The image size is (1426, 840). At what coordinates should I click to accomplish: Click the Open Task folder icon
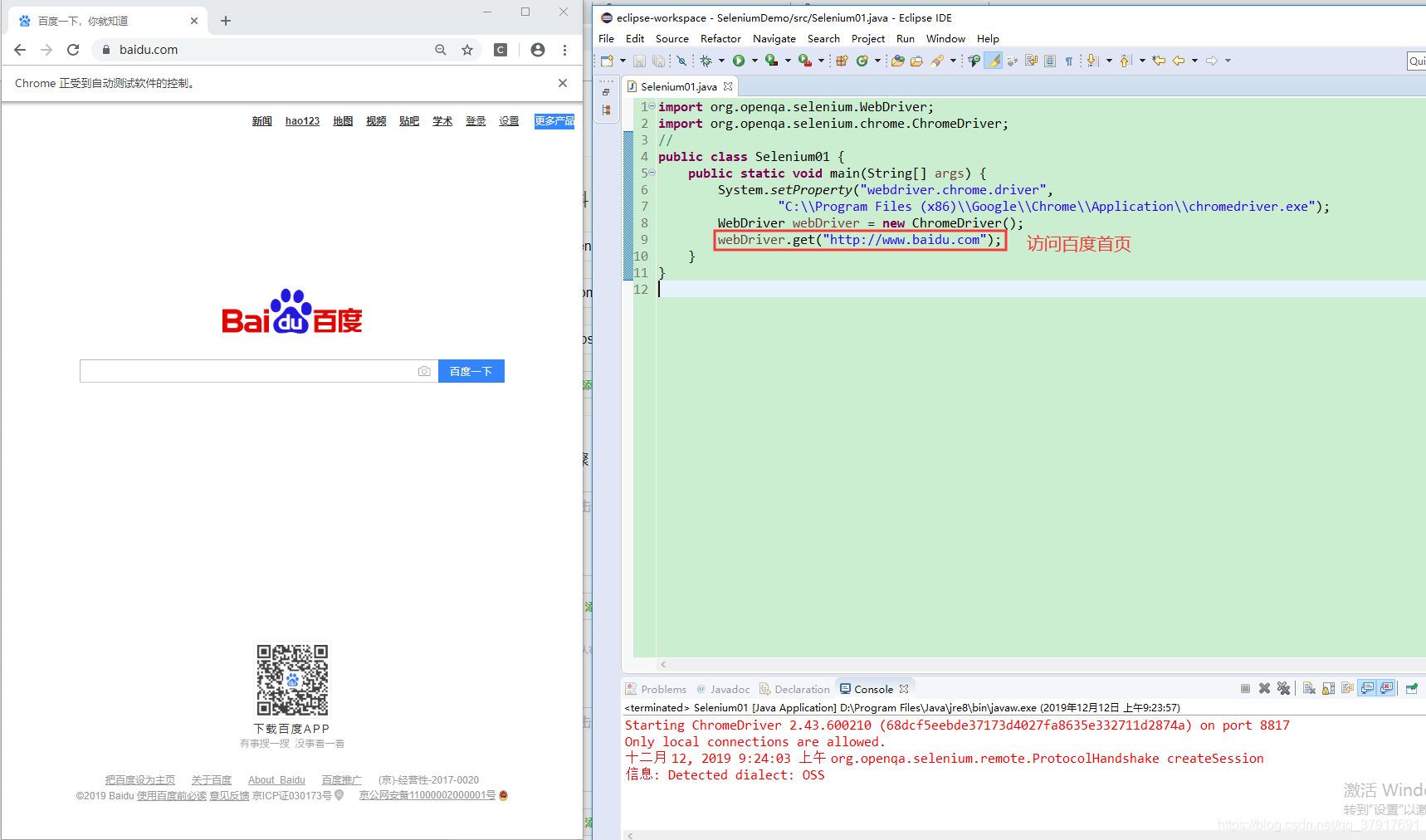tap(916, 61)
